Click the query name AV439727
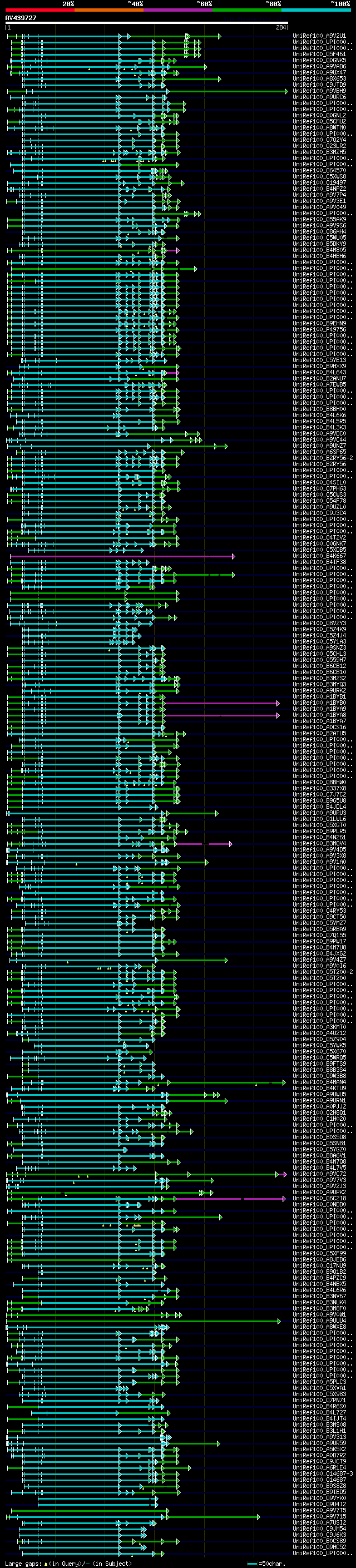Image resolution: width=356 pixels, height=1568 pixels. click(21, 18)
